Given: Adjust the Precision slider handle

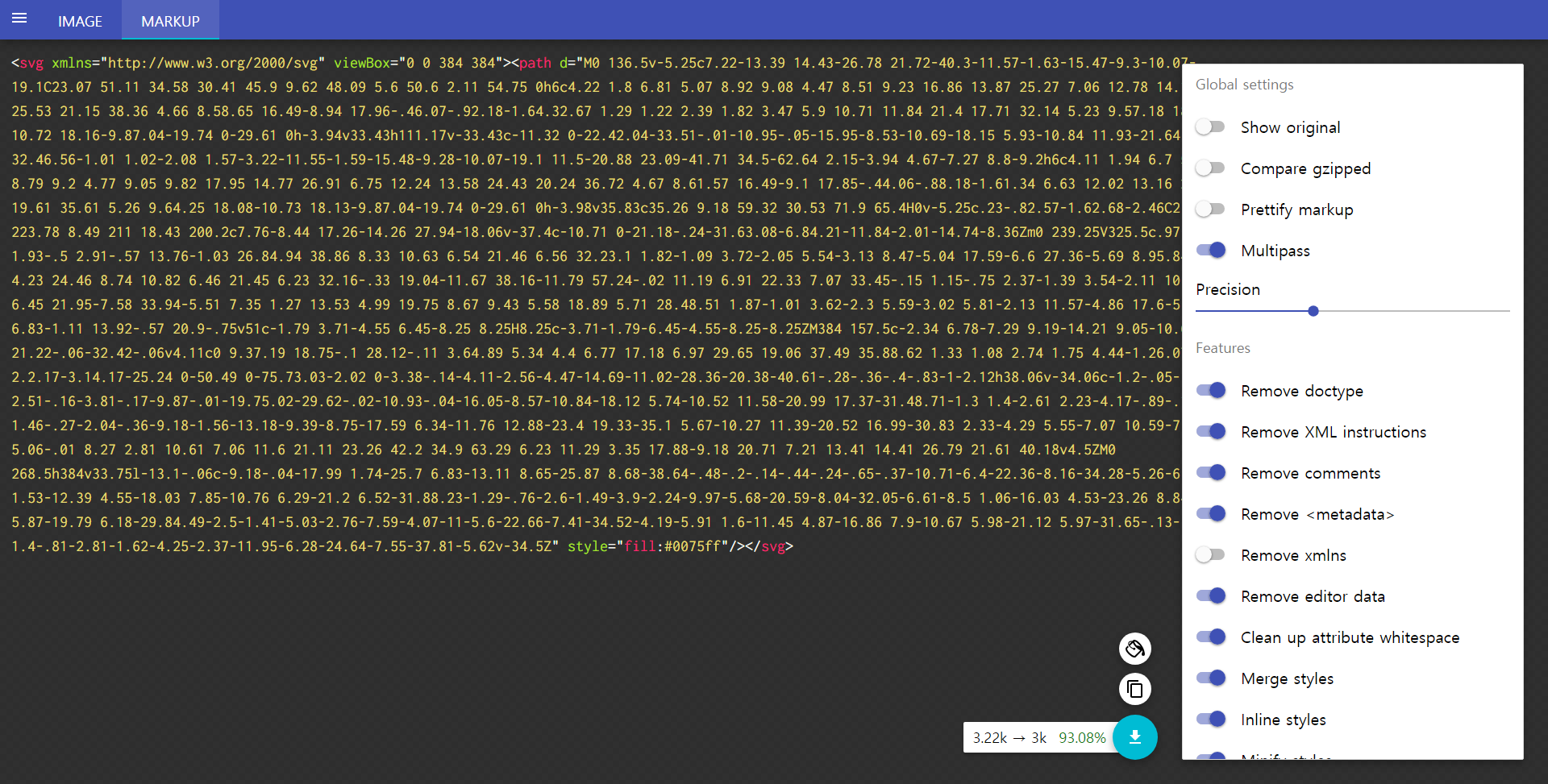Looking at the screenshot, I should pyautogui.click(x=1313, y=311).
